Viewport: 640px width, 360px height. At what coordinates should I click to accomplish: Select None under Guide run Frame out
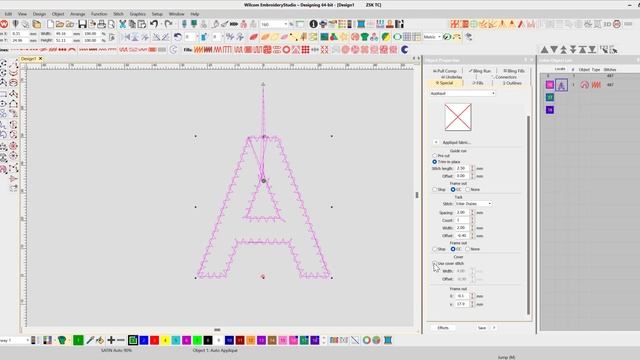pos(468,189)
